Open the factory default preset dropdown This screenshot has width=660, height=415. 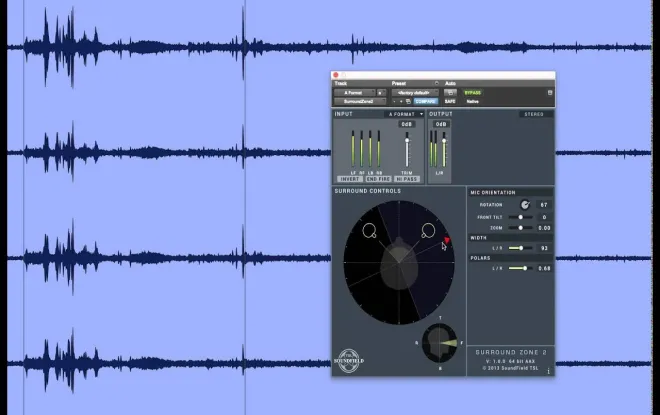pyautogui.click(x=415, y=93)
